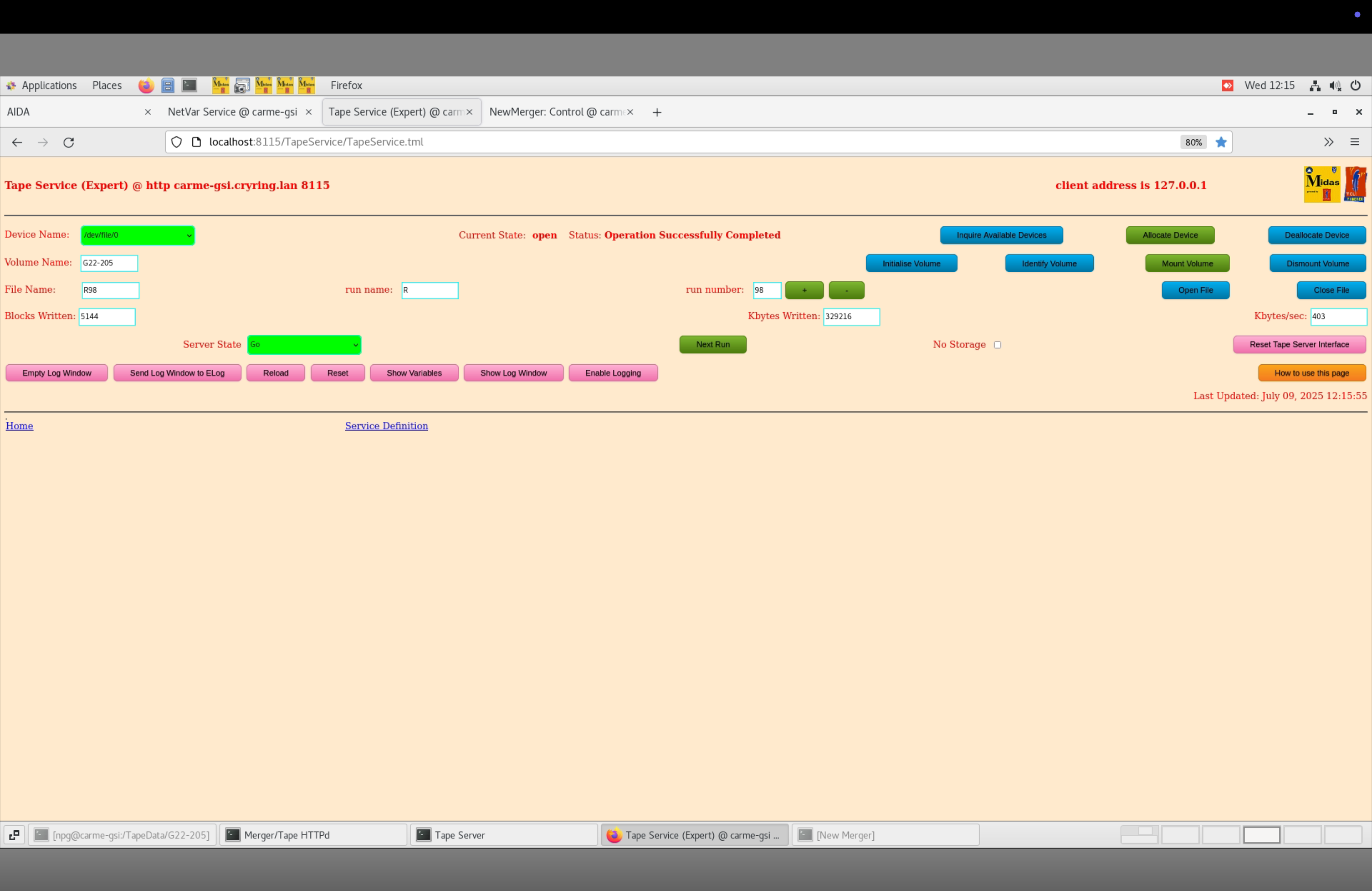Tick the No Storage checkbox
Image resolution: width=1372 pixels, height=891 pixels.
pyautogui.click(x=997, y=345)
